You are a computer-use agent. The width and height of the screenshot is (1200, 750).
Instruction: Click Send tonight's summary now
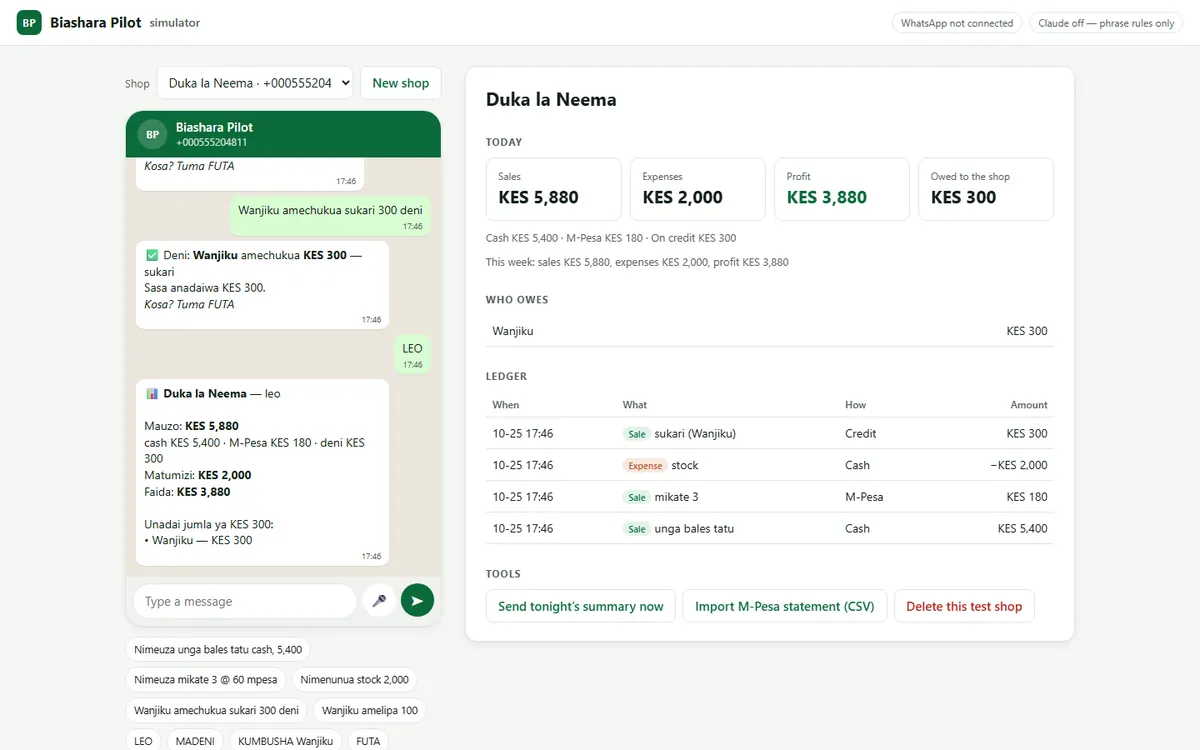pos(581,606)
